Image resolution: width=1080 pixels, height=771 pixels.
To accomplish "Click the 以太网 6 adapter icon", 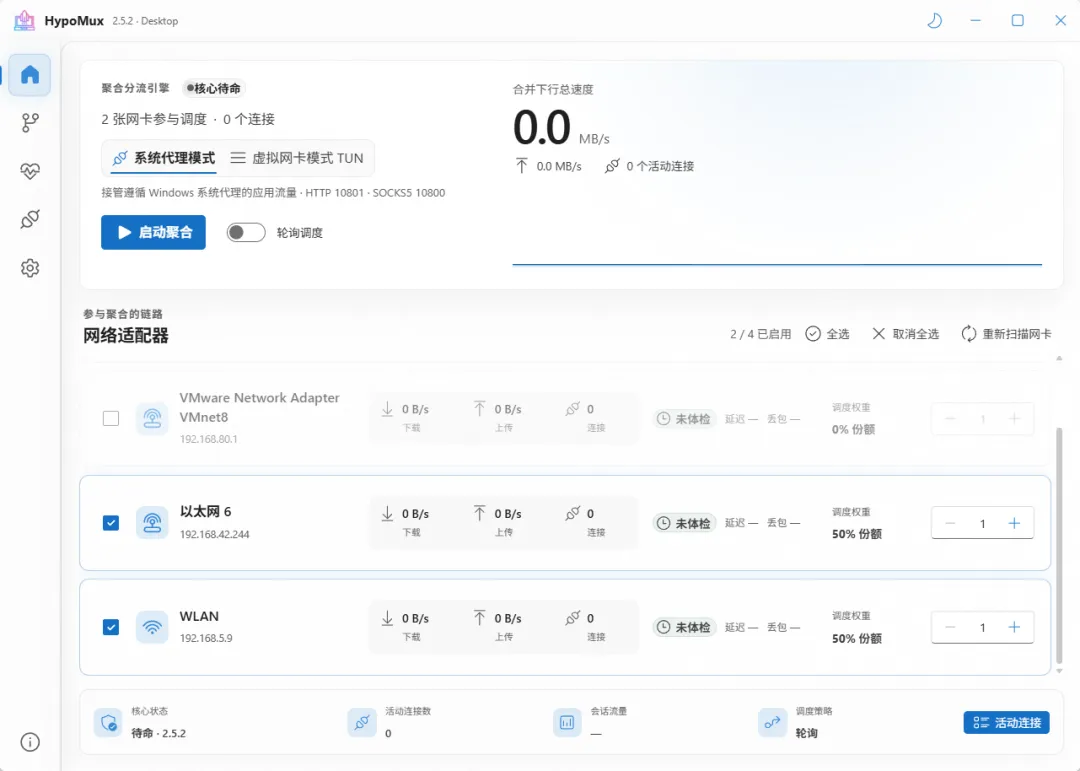I will (152, 523).
